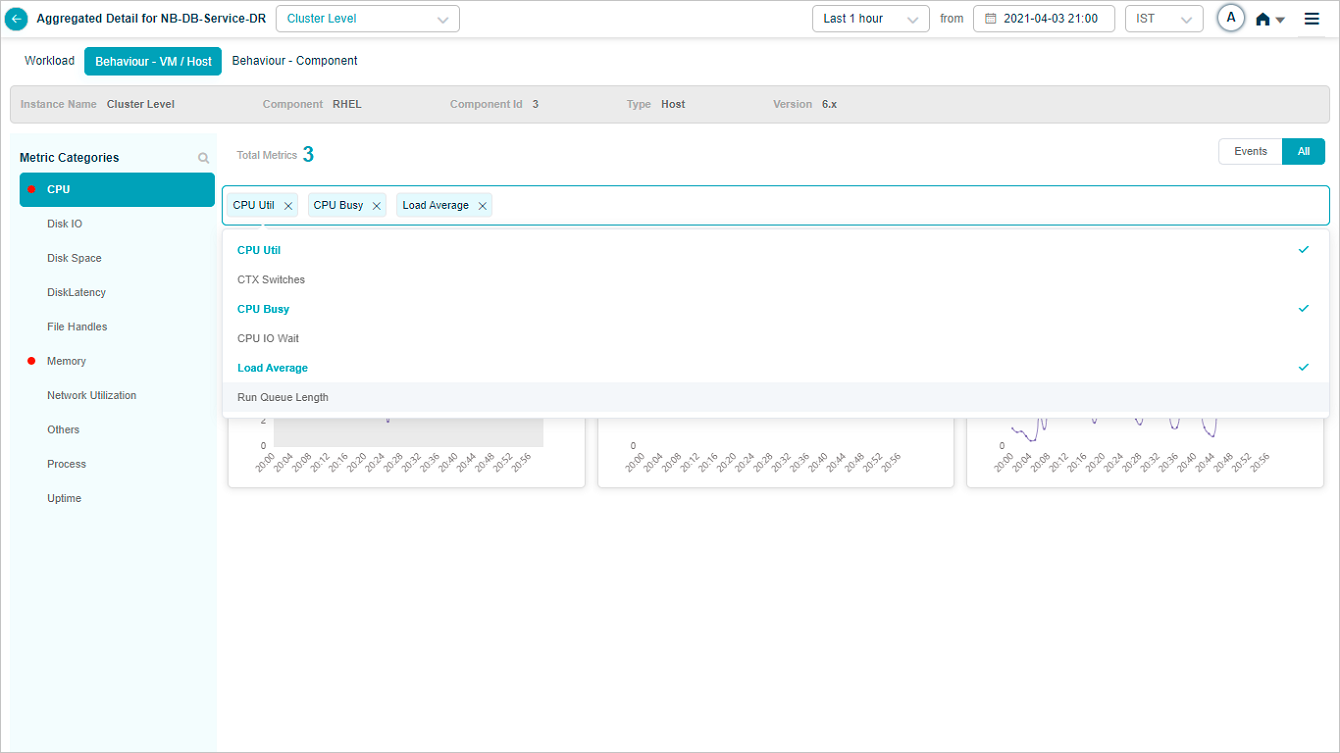Viewport: 1340px width, 753px height.
Task: Remove the CPU Busy tag
Action: tap(377, 206)
